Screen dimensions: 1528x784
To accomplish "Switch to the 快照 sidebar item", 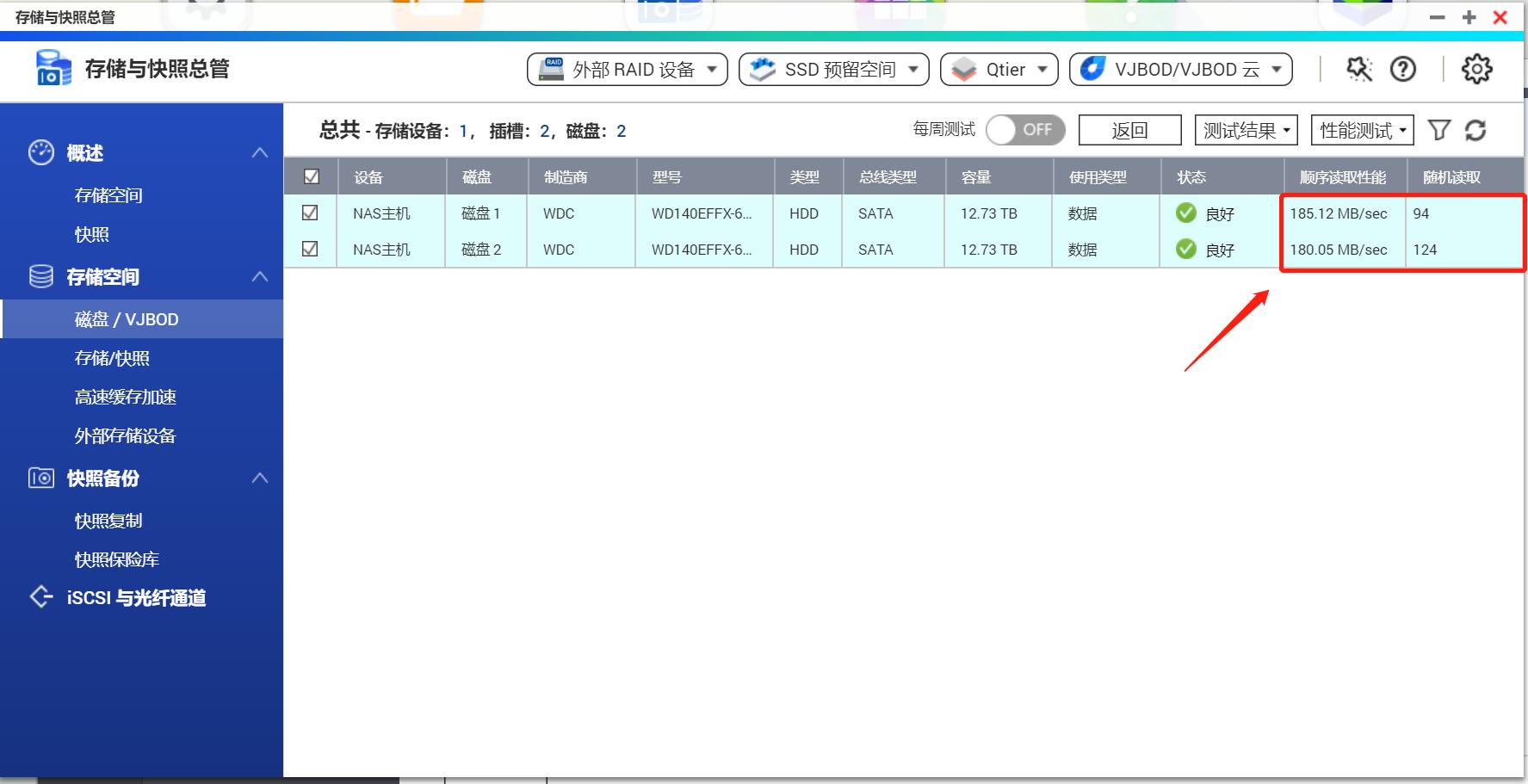I will pos(93,233).
